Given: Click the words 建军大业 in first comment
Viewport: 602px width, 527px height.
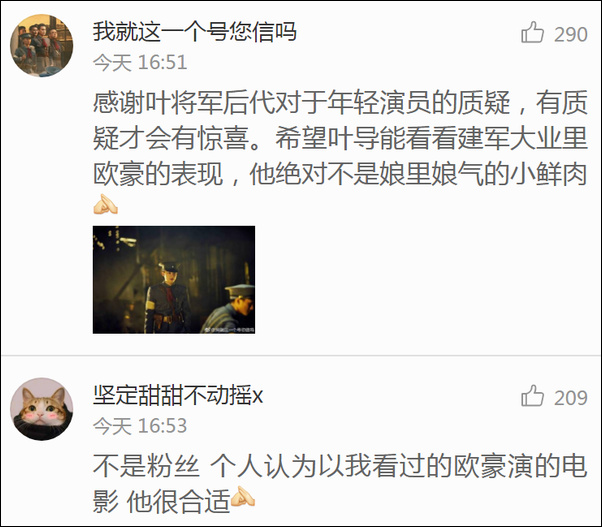Looking at the screenshot, I should (509, 139).
